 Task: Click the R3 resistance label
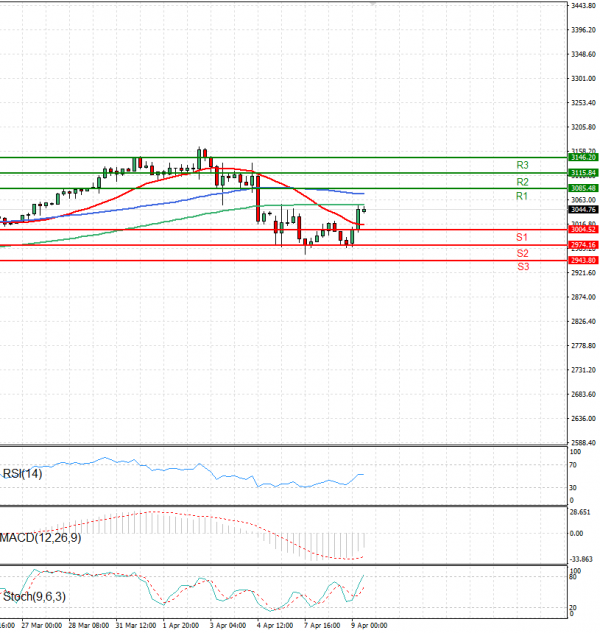pos(522,164)
